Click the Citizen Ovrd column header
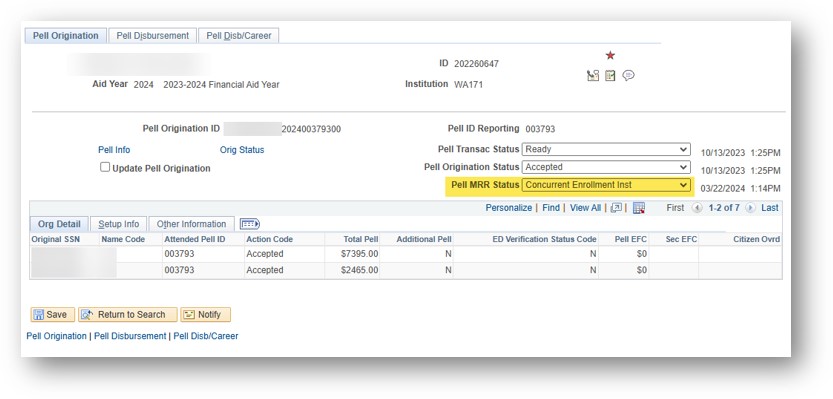The width and height of the screenshot is (833, 399). tap(756, 239)
